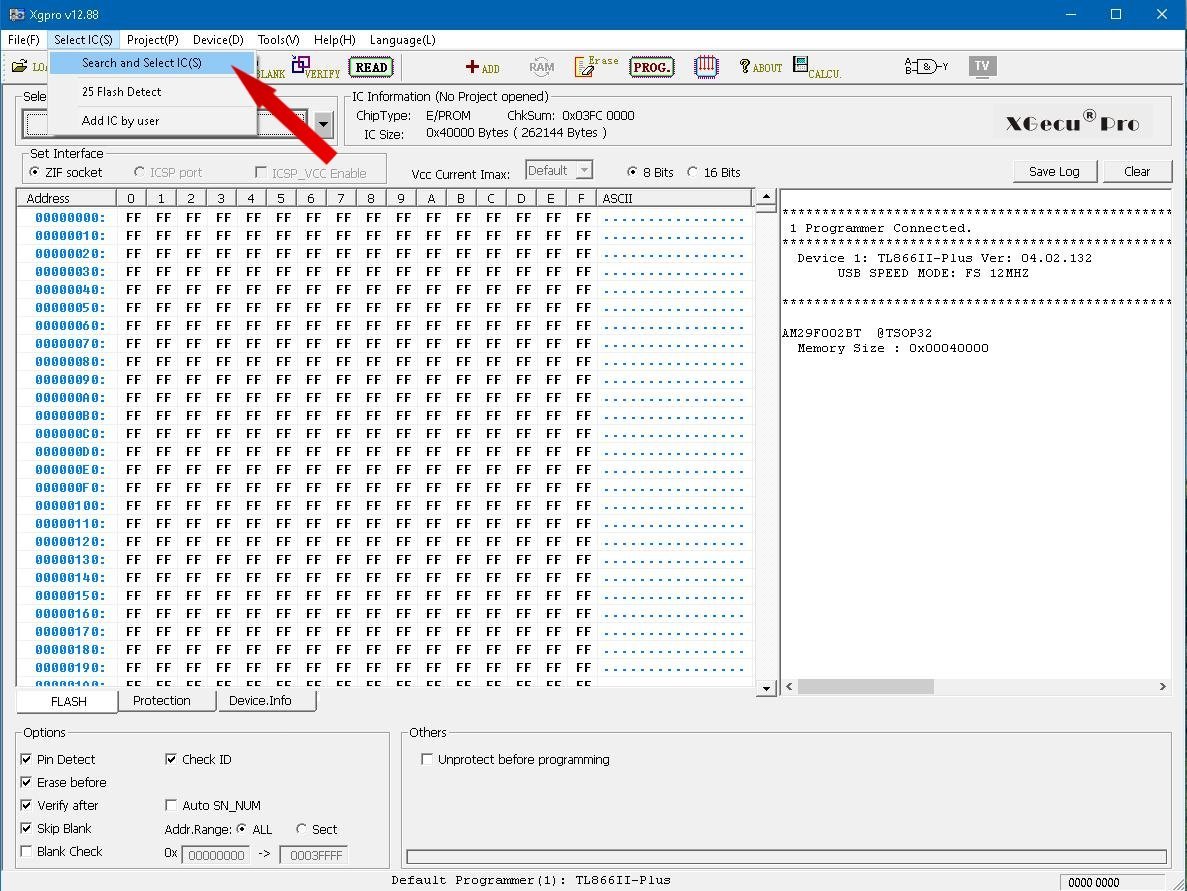Open the Language(L) menu
Viewport: 1187px width, 891px height.
tap(403, 40)
